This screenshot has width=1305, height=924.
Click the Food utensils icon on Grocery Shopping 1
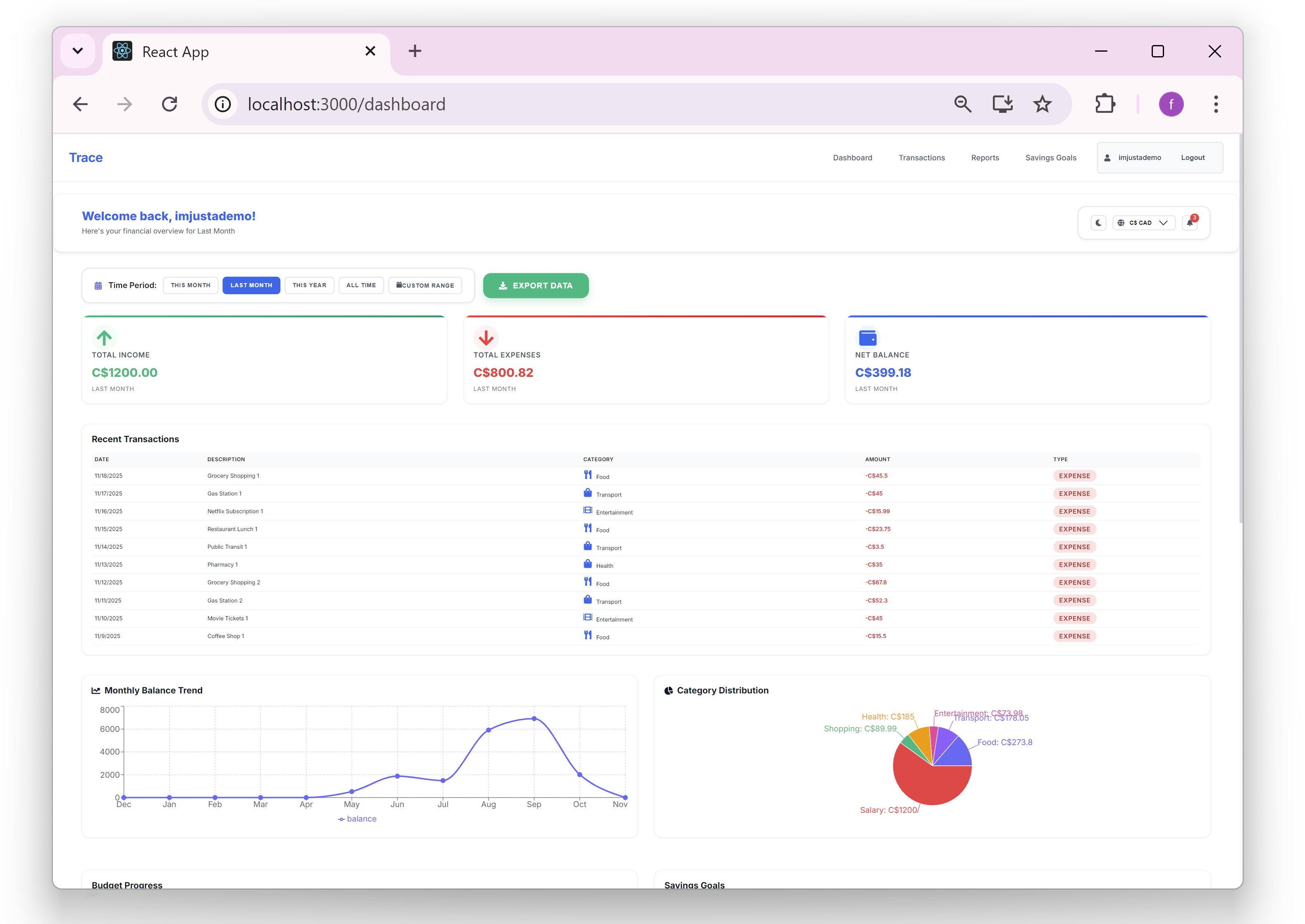point(588,474)
